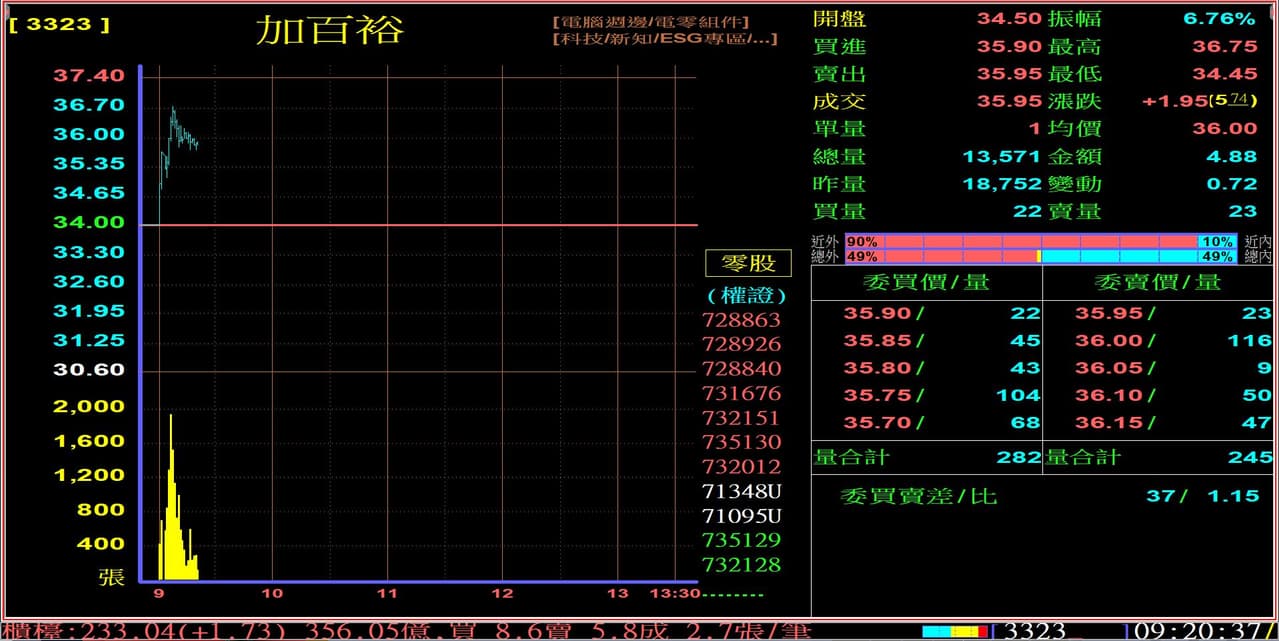Click the ask volume 116
The height and width of the screenshot is (641, 1279).
(1249, 341)
